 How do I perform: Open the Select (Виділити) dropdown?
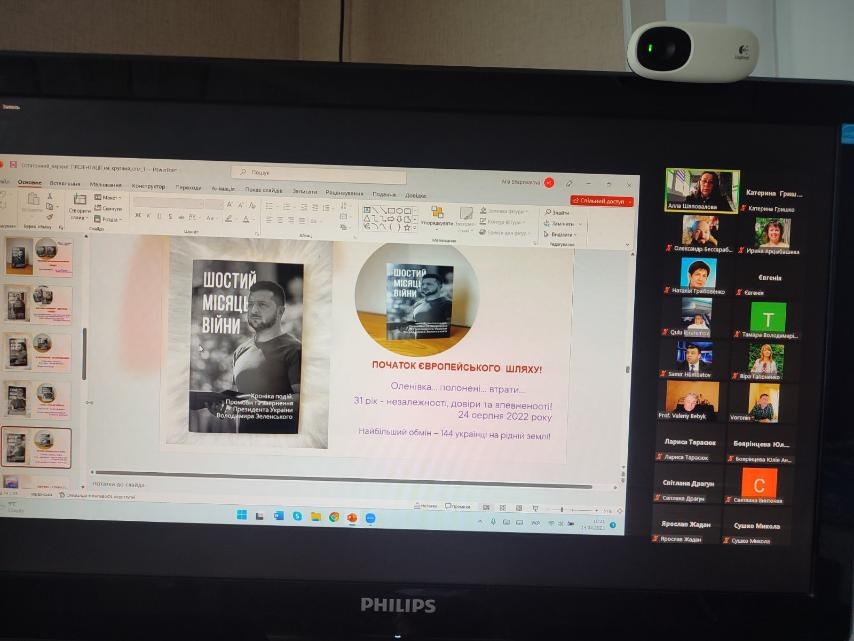[560, 235]
